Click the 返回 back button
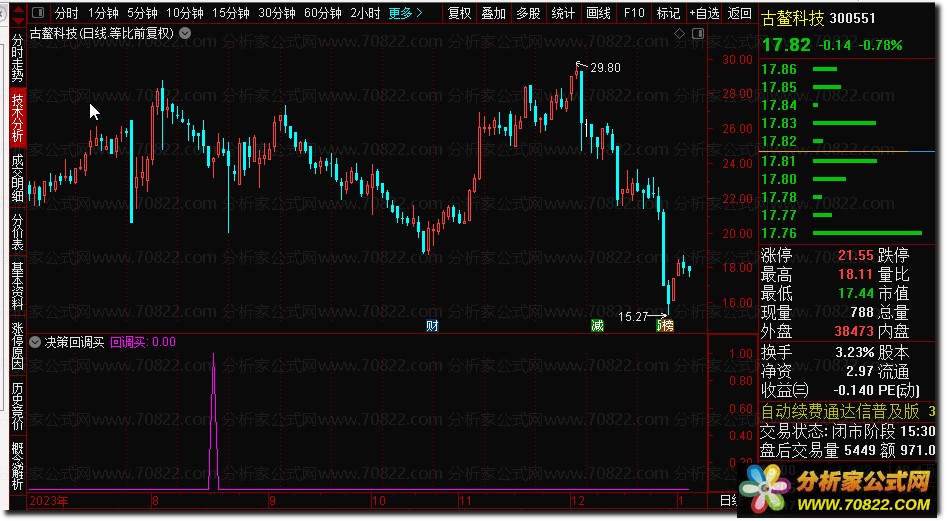Image resolution: width=947 pixels, height=521 pixels. (x=739, y=13)
